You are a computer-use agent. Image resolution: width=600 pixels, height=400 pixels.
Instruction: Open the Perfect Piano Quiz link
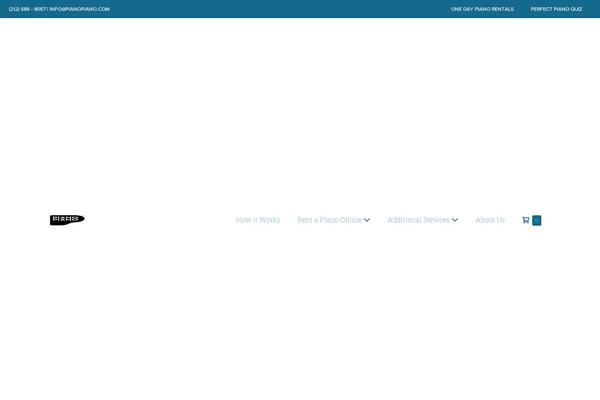click(x=556, y=9)
